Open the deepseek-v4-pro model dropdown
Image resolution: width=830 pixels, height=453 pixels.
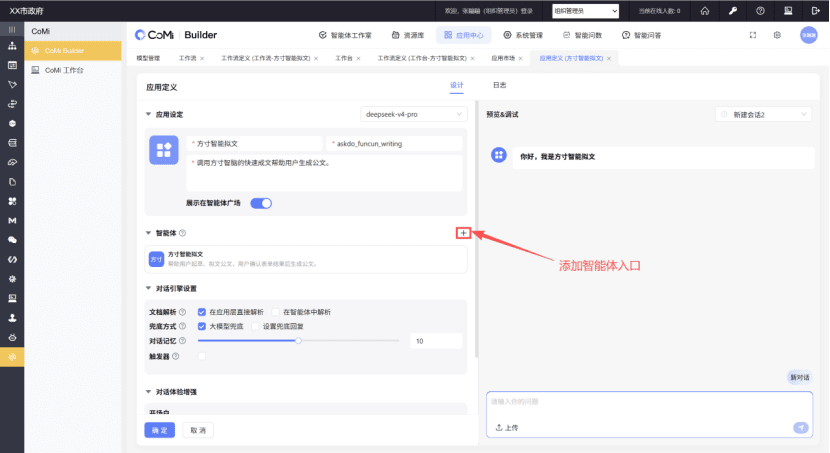tap(413, 114)
